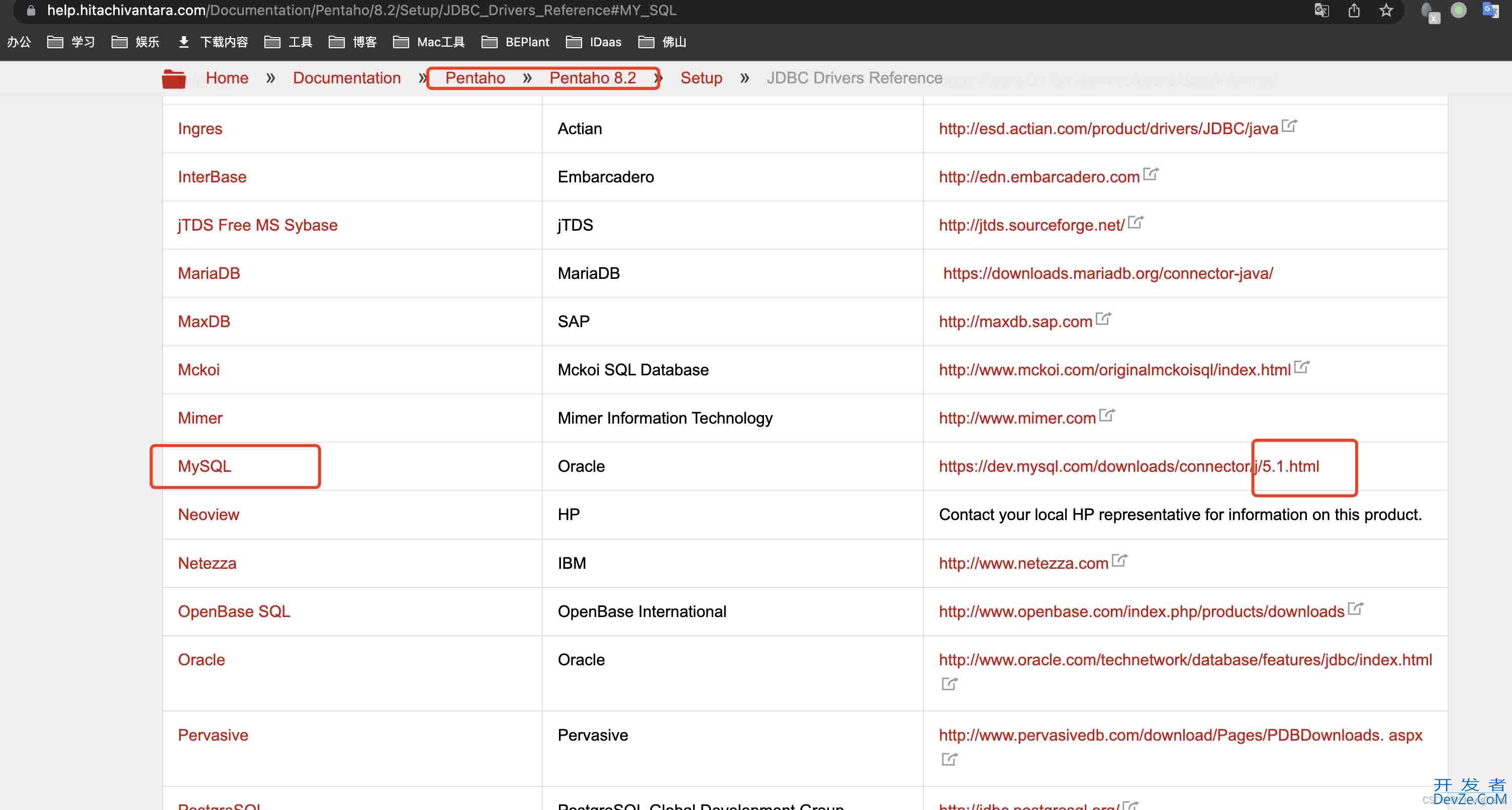Open the pervasivedb.com PDBDownloads URL
1512x810 pixels.
(x=1180, y=736)
